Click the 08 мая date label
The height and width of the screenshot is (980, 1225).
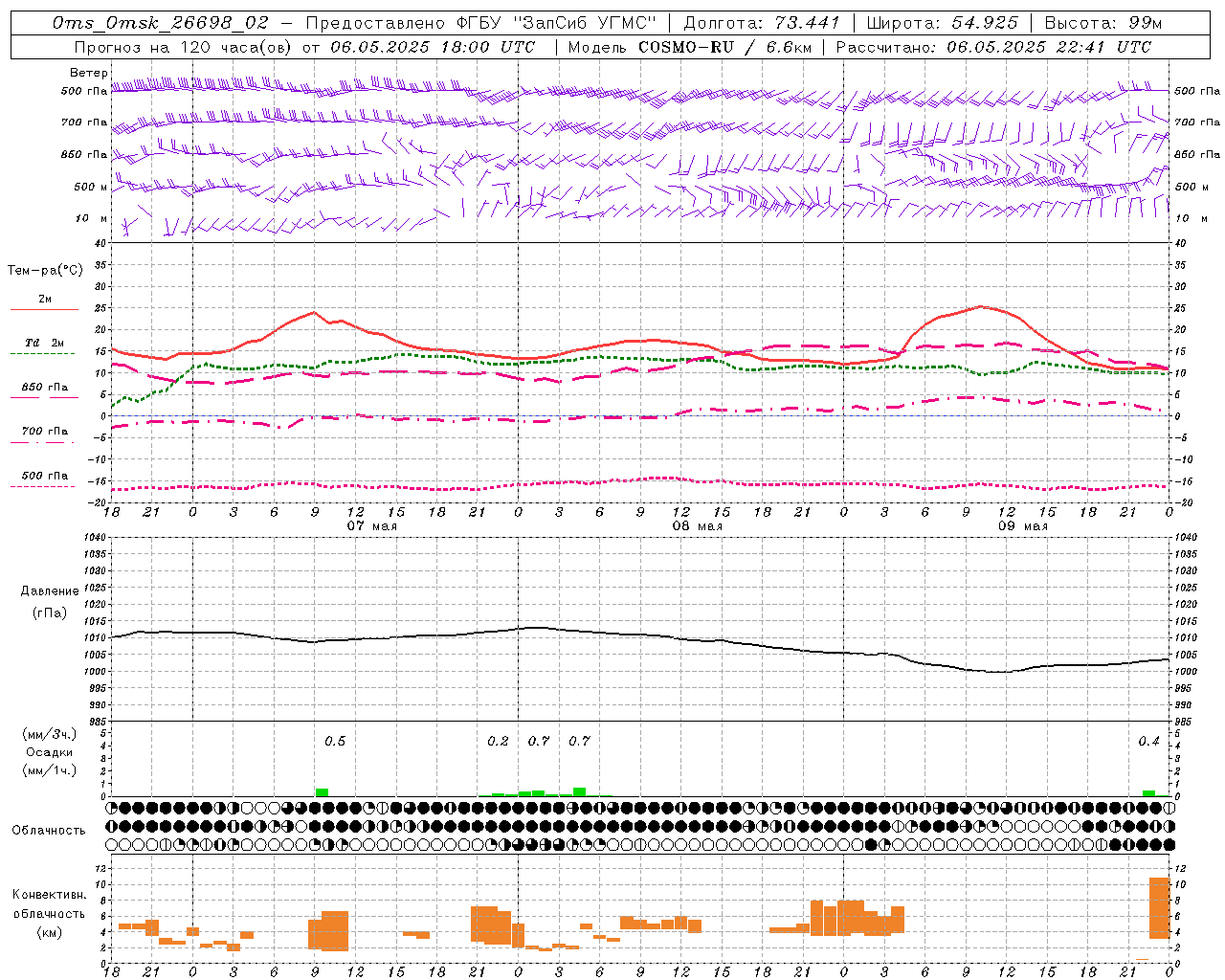click(x=698, y=526)
